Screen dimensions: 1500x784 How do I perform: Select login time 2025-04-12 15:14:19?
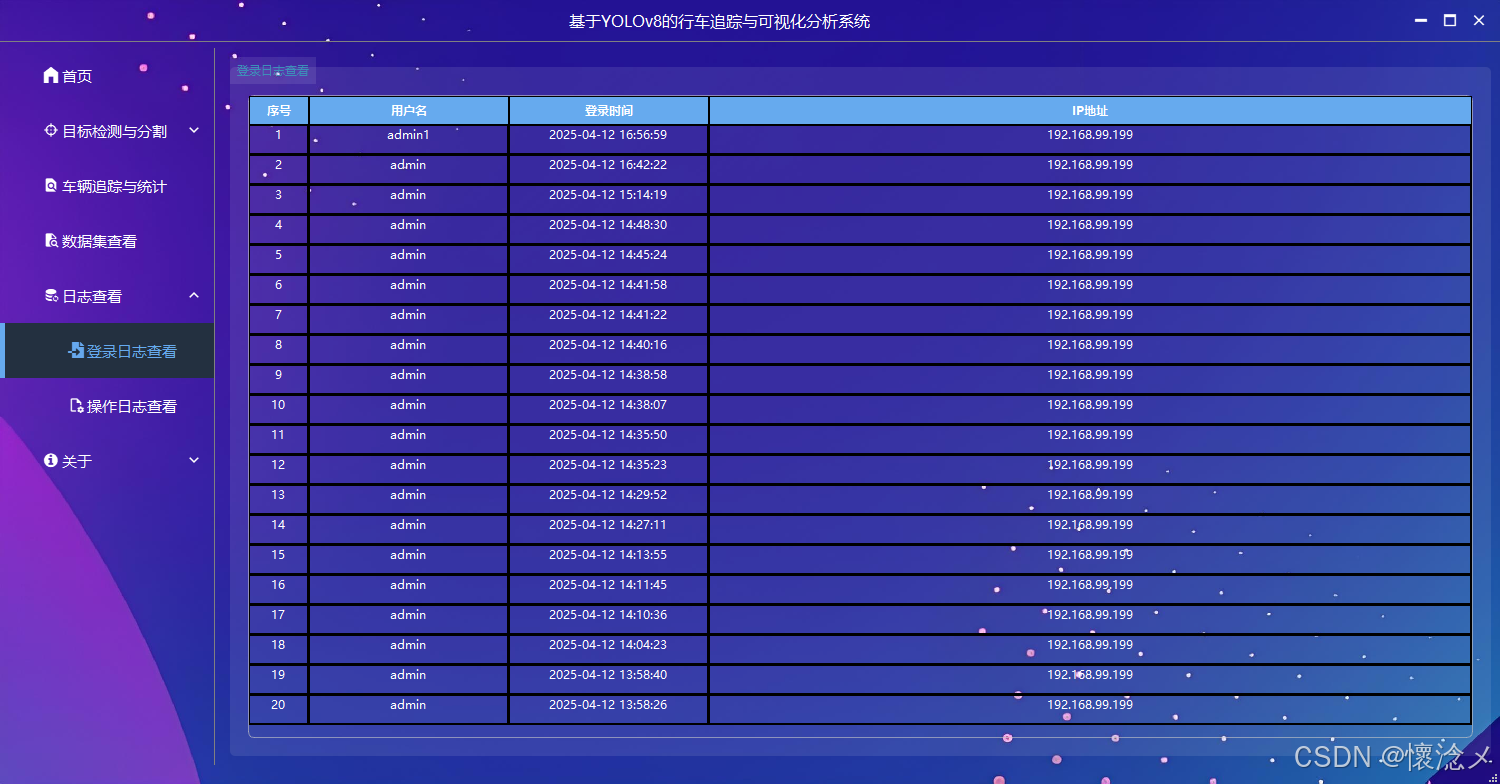608,195
